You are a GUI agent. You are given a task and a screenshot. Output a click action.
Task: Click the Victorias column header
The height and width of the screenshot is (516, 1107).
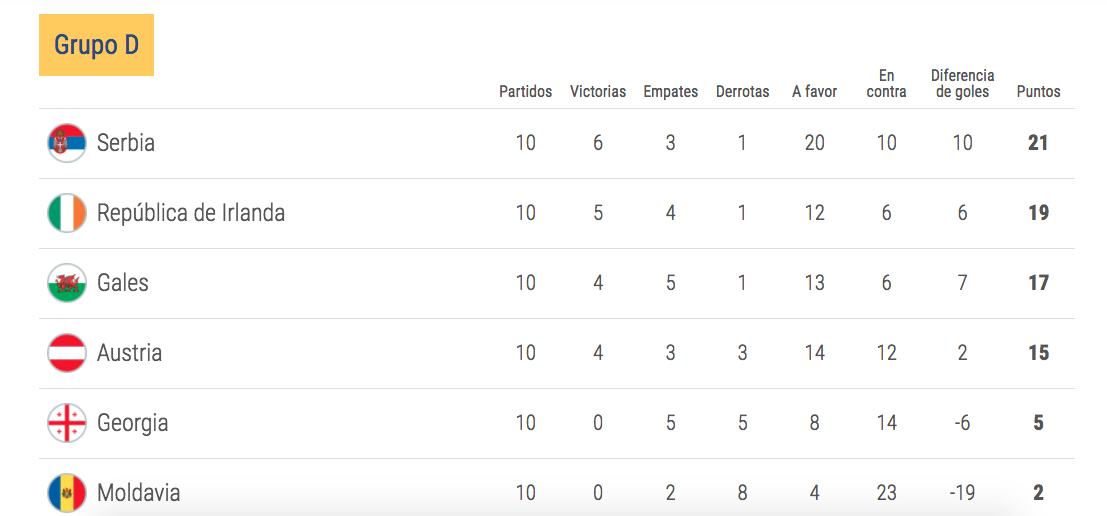(598, 92)
